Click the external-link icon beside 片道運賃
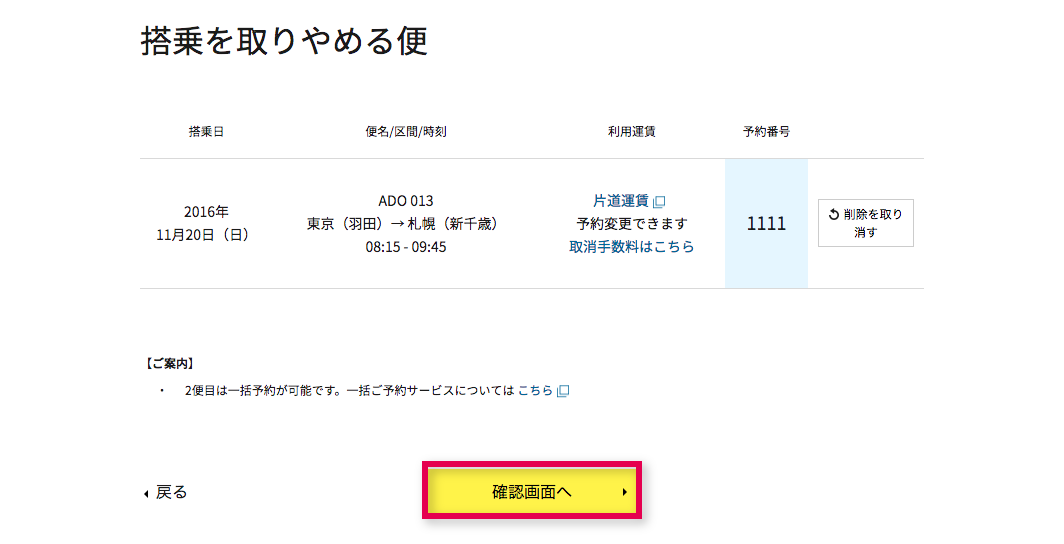1064x544 pixels. (x=659, y=202)
